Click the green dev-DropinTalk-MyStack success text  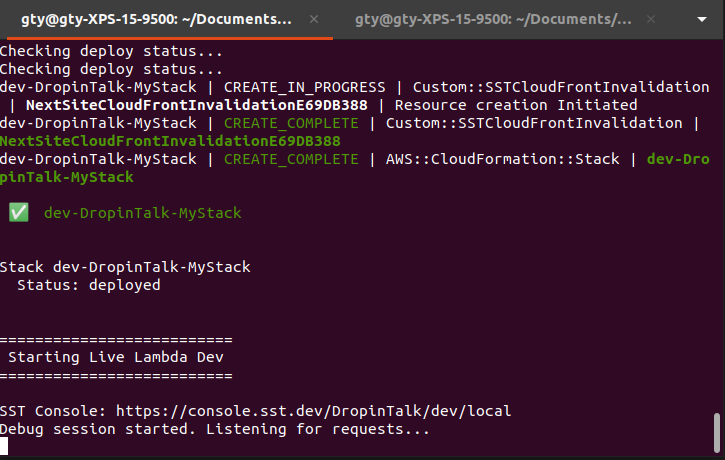[142, 213]
